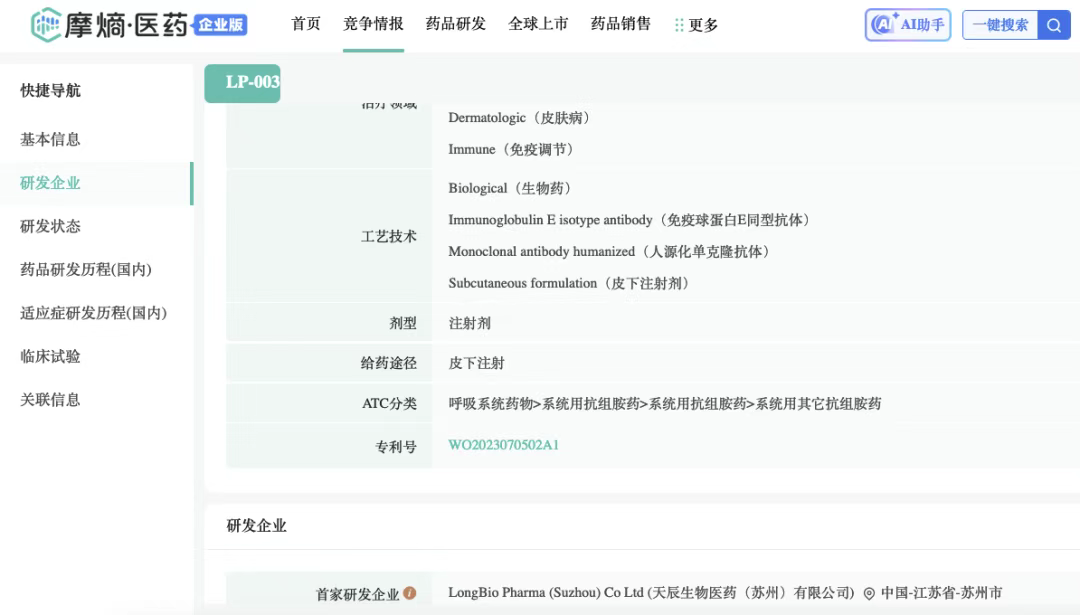Switch to 竞争情报 tab
The image size is (1080, 615).
pos(373,24)
